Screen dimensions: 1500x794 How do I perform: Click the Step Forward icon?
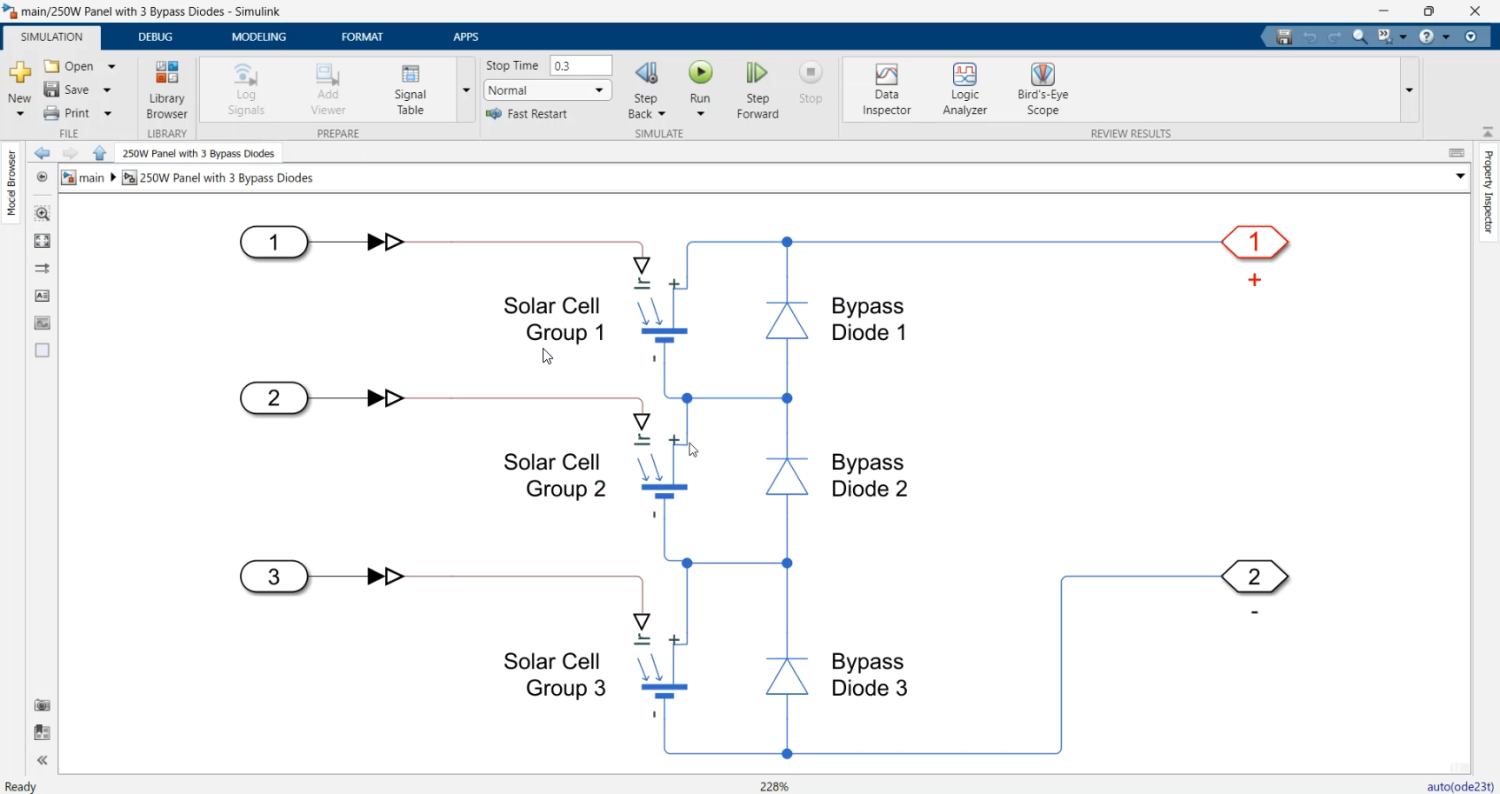757,73
